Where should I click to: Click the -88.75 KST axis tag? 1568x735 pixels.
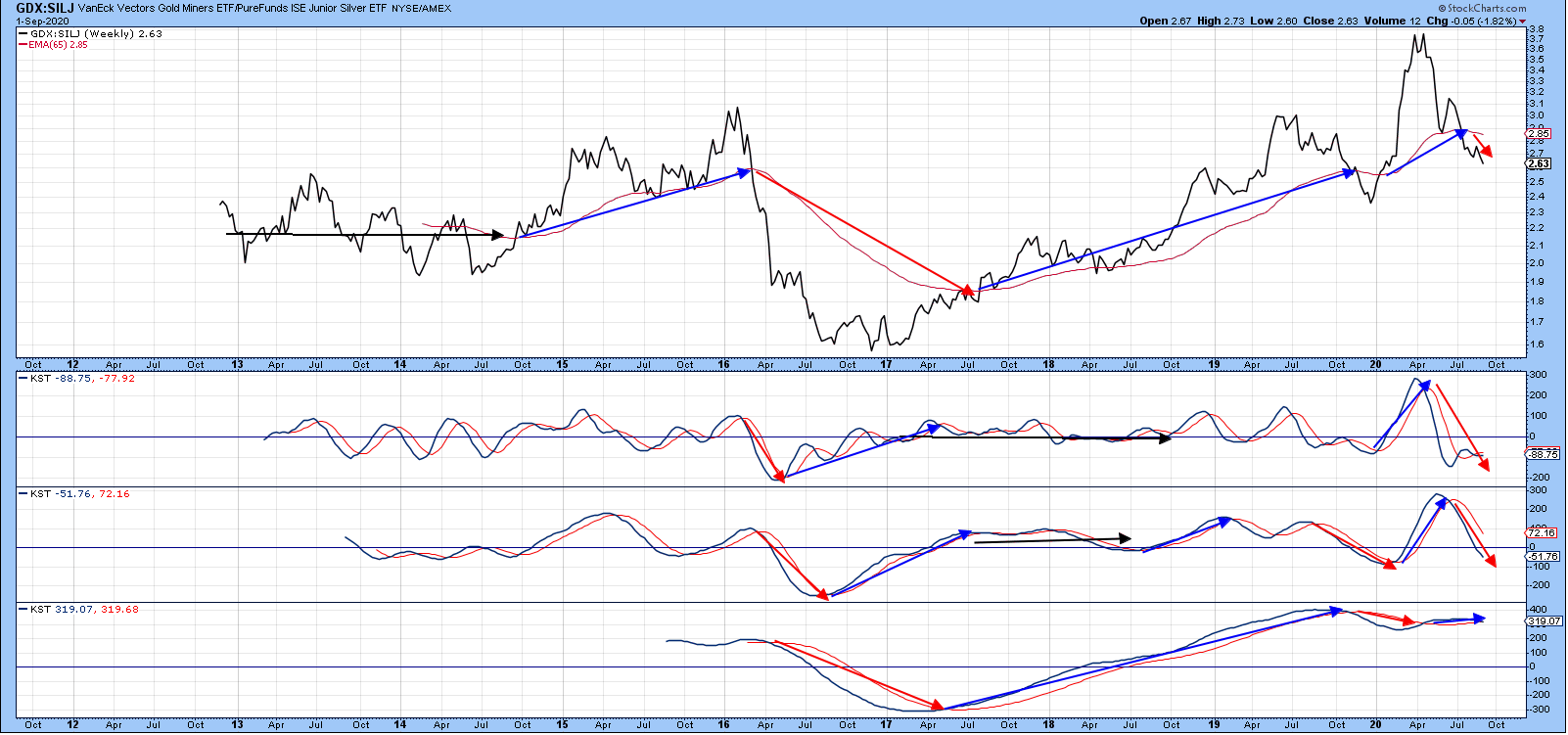(x=1544, y=454)
